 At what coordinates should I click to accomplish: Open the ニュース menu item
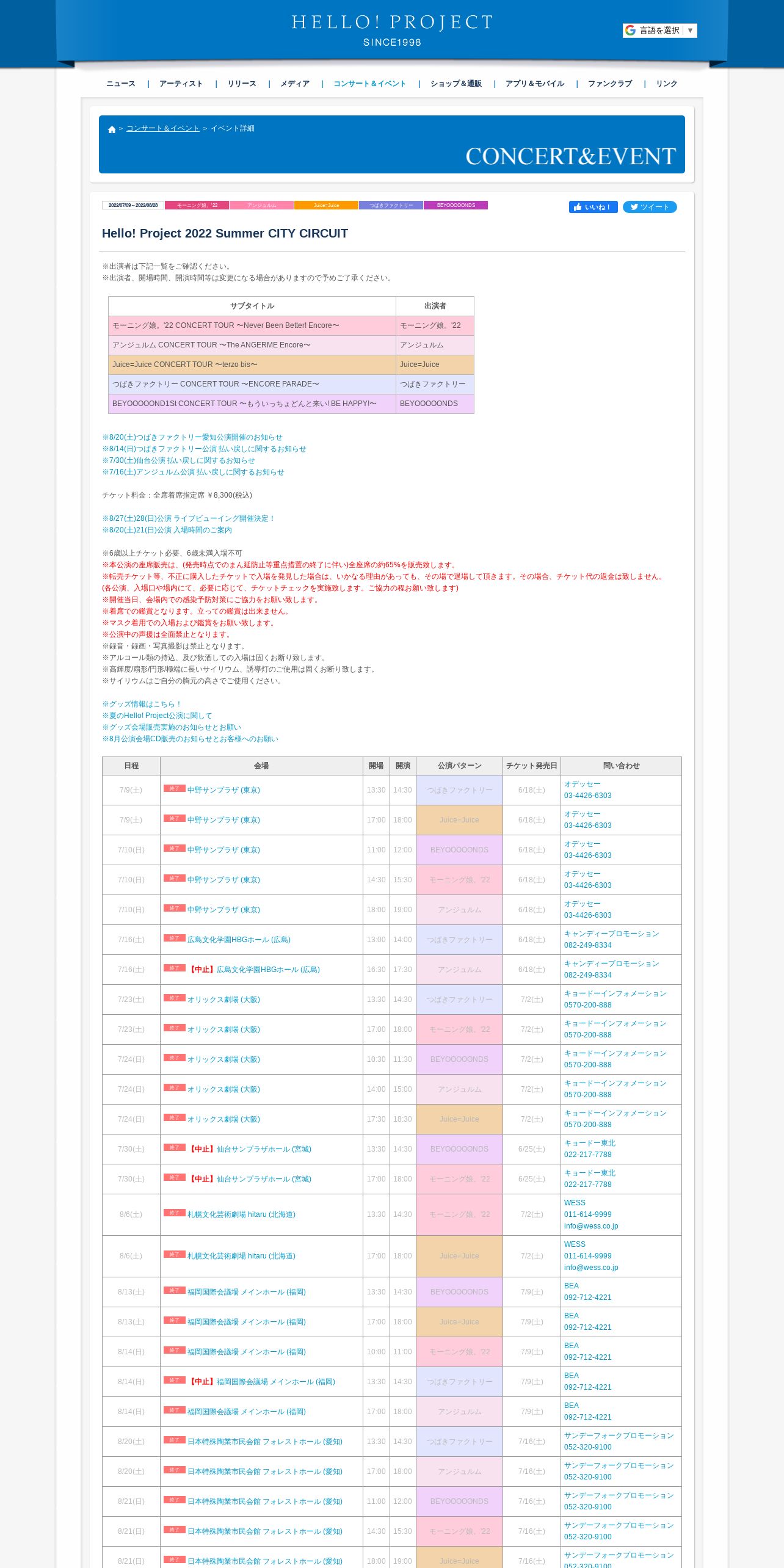coord(121,84)
